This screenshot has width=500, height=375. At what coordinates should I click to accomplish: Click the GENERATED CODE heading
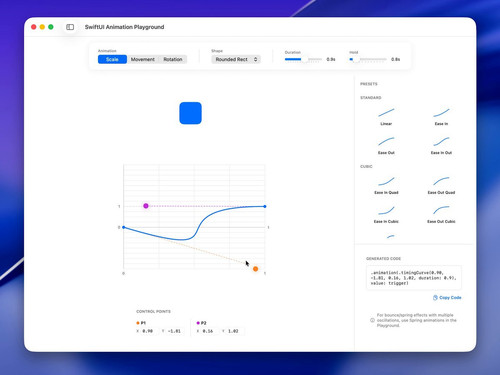click(x=383, y=259)
